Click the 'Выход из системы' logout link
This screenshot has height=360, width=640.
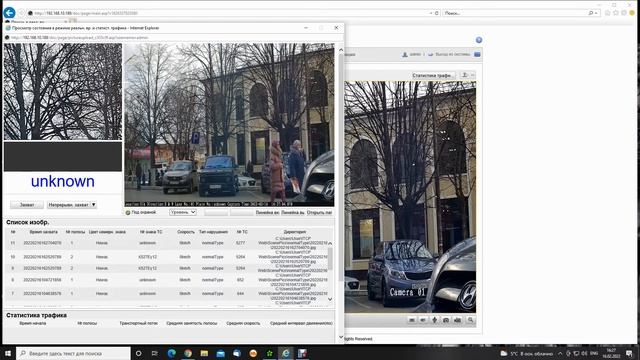point(452,54)
